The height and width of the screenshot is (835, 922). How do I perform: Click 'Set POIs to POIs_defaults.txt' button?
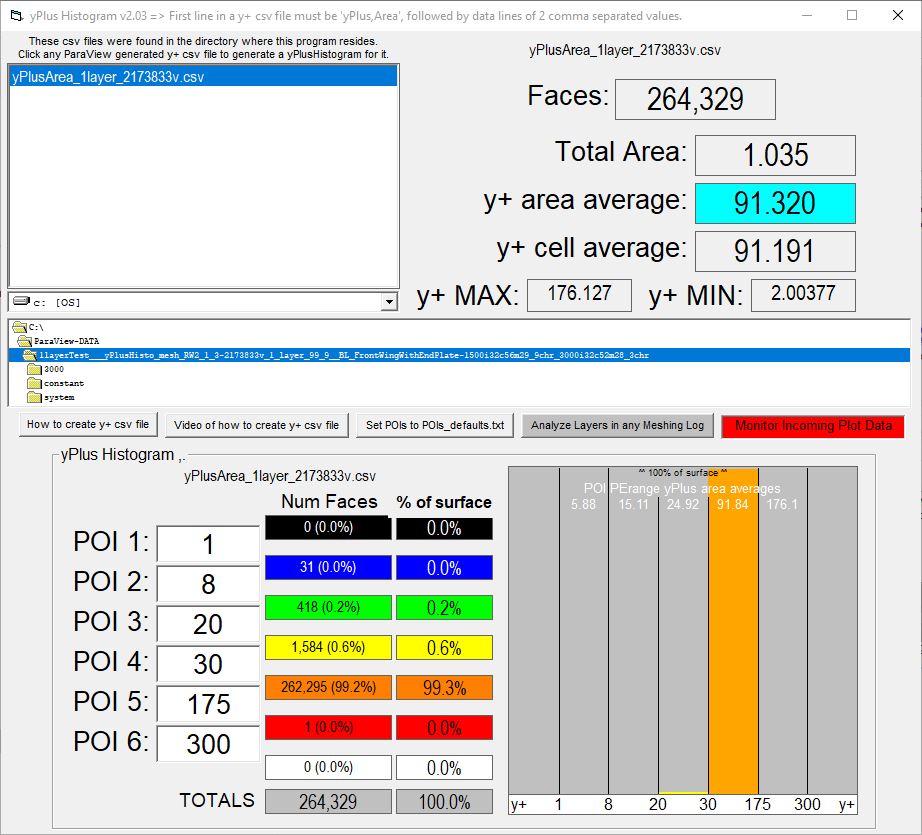click(x=435, y=425)
